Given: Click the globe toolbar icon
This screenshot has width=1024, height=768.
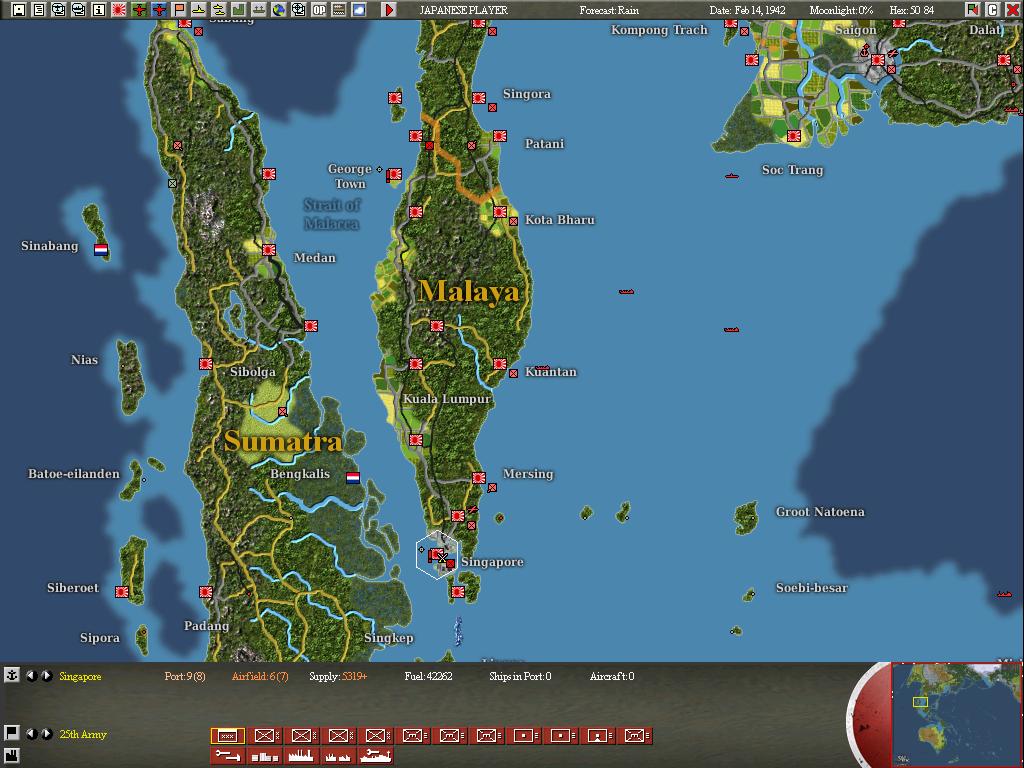Looking at the screenshot, I should tap(279, 9).
